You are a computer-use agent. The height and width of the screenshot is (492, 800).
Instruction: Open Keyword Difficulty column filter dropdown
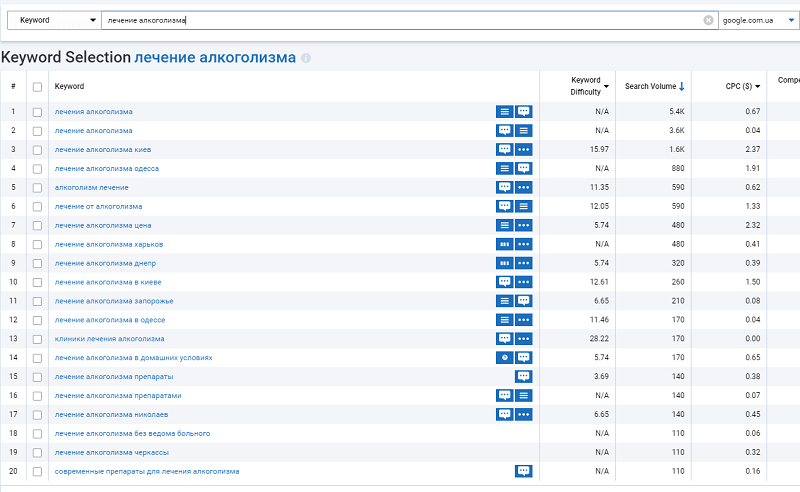tap(606, 86)
